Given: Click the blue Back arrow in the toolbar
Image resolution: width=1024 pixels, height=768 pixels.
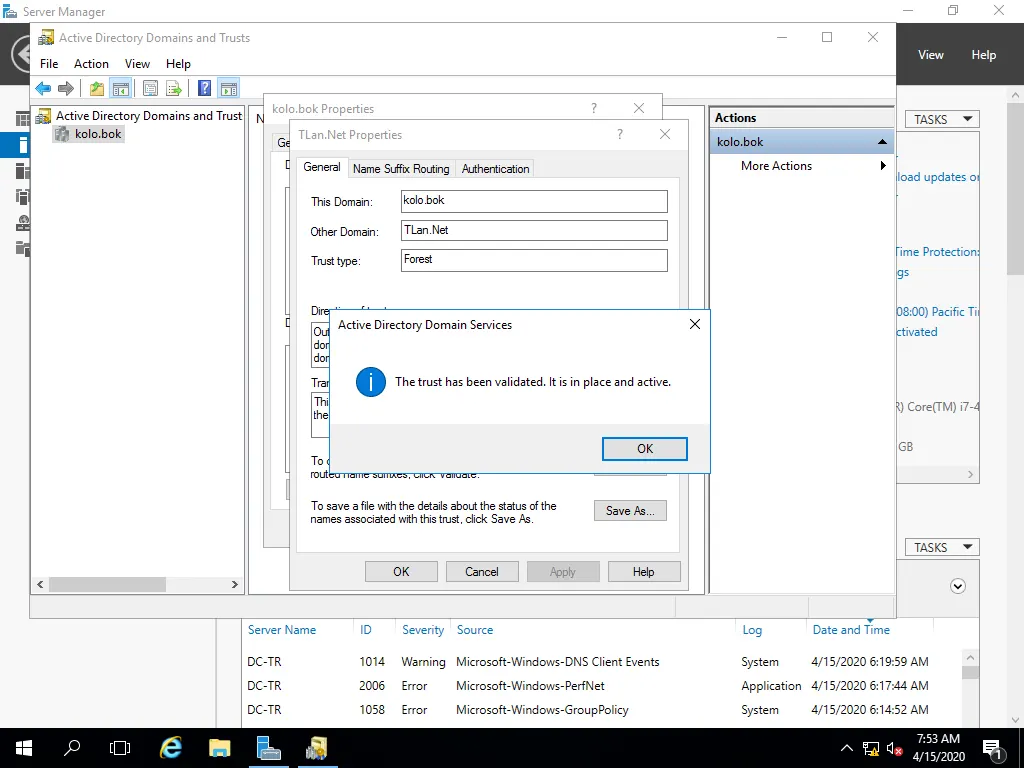Looking at the screenshot, I should tap(43, 88).
